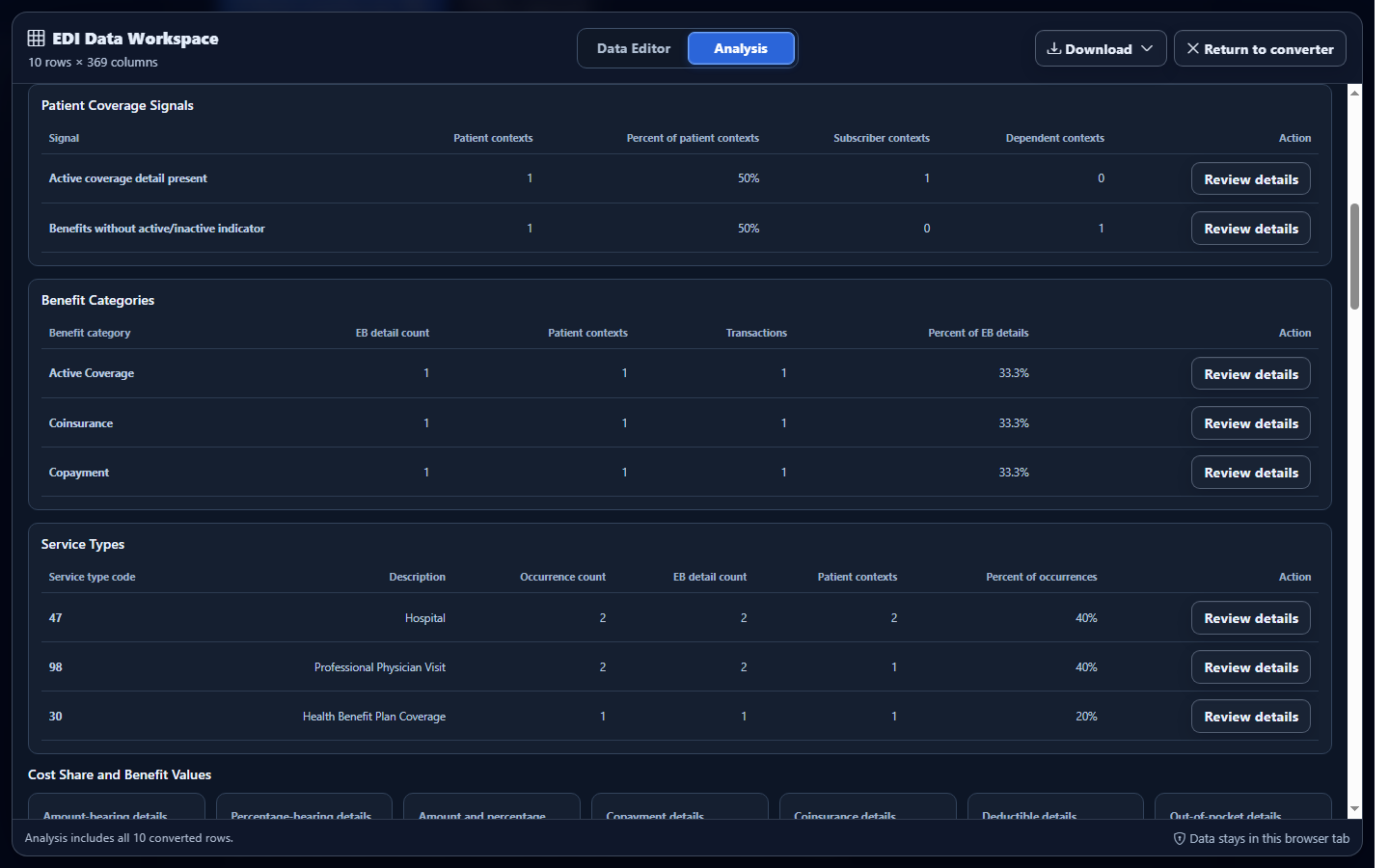Click 'Analysis includes all 10 converted rows' status
Image resolution: width=1389 pixels, height=868 pixels.
(129, 838)
